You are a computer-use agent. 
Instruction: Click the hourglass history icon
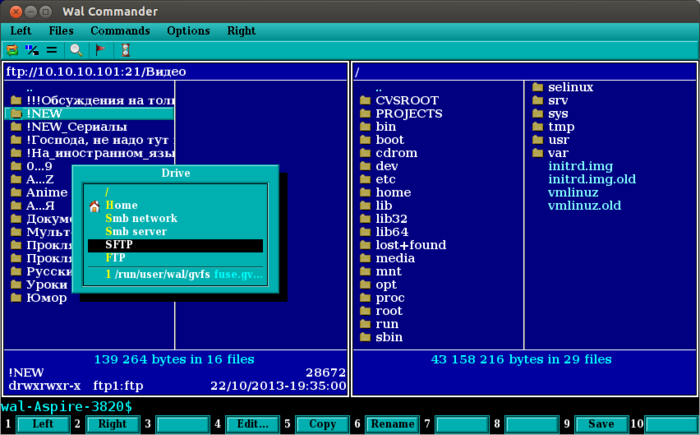click(126, 50)
